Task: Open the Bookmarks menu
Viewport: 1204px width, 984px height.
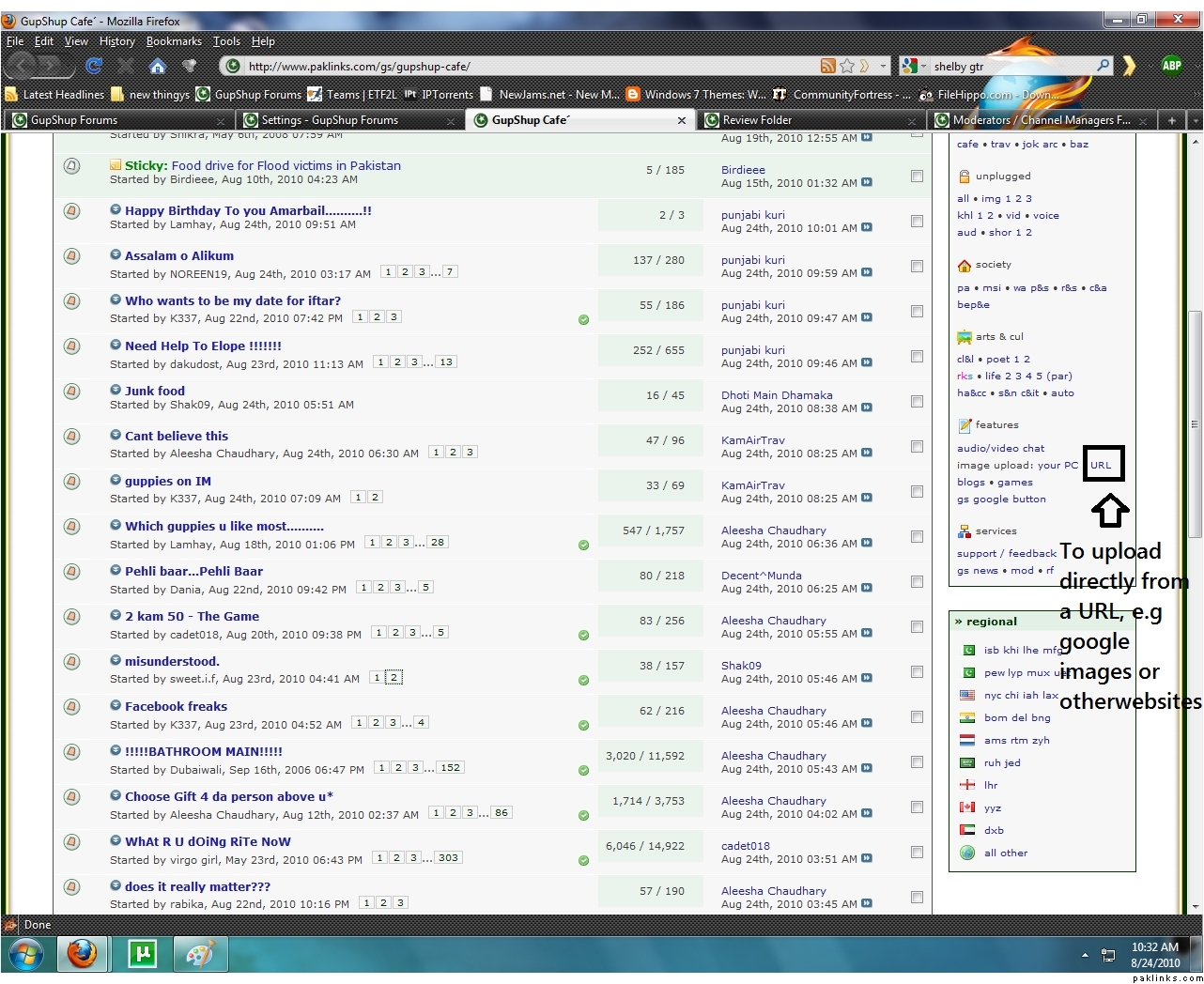Action: click(x=174, y=41)
